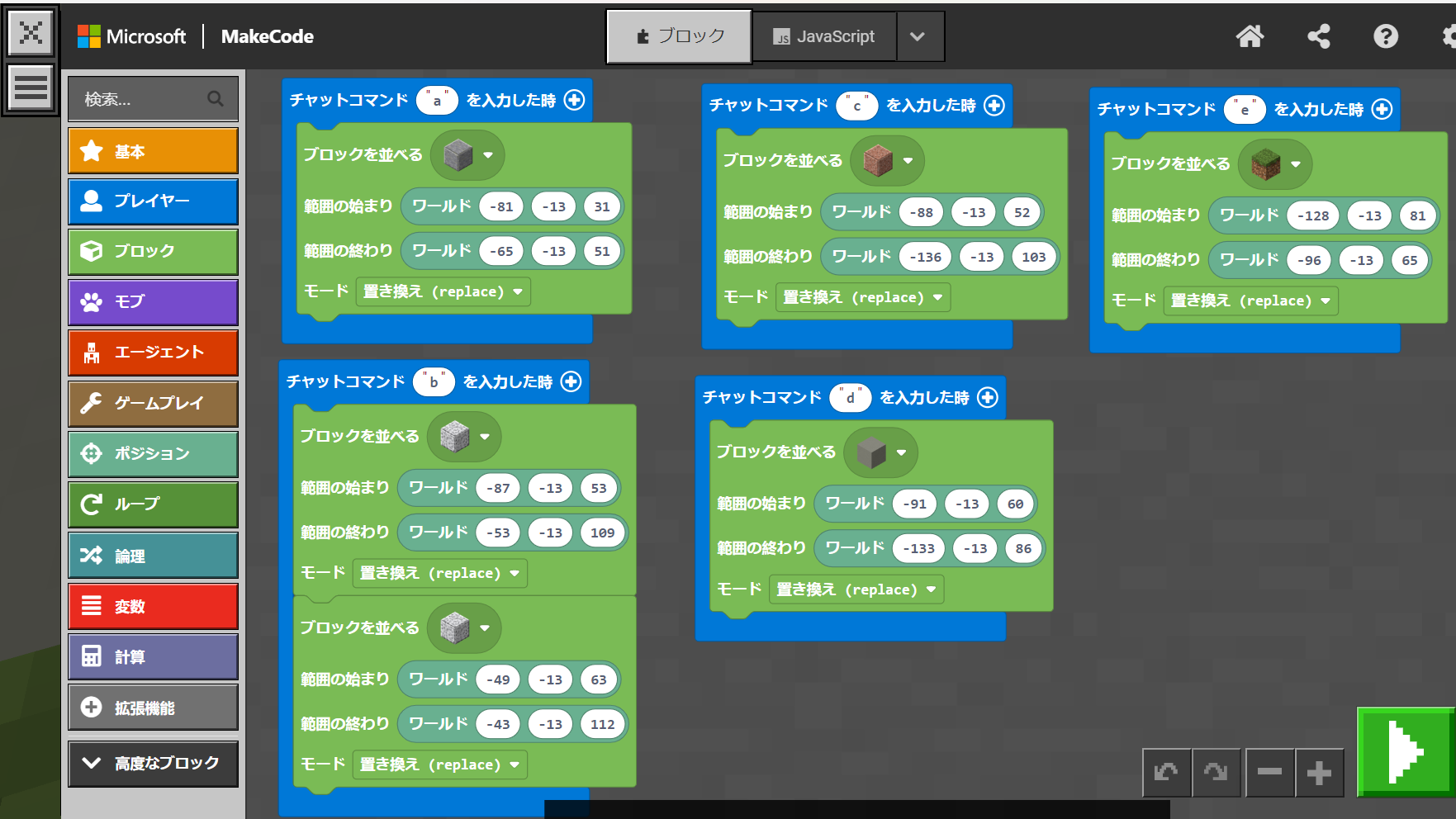Open the language dropdown arrow beside JavaScript
Image resolution: width=1456 pixels, height=819 pixels.
coord(918,36)
